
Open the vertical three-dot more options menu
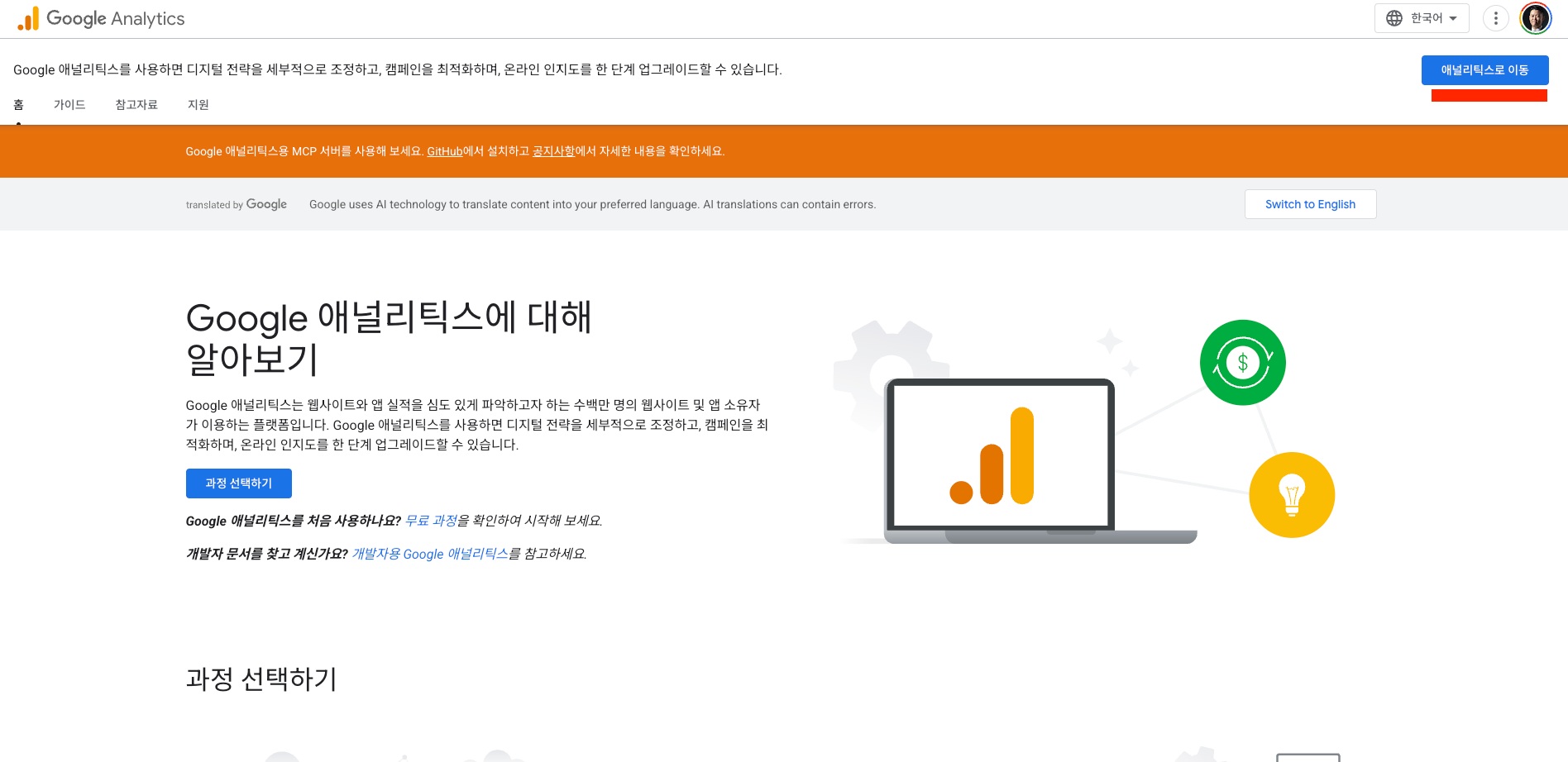click(x=1495, y=18)
